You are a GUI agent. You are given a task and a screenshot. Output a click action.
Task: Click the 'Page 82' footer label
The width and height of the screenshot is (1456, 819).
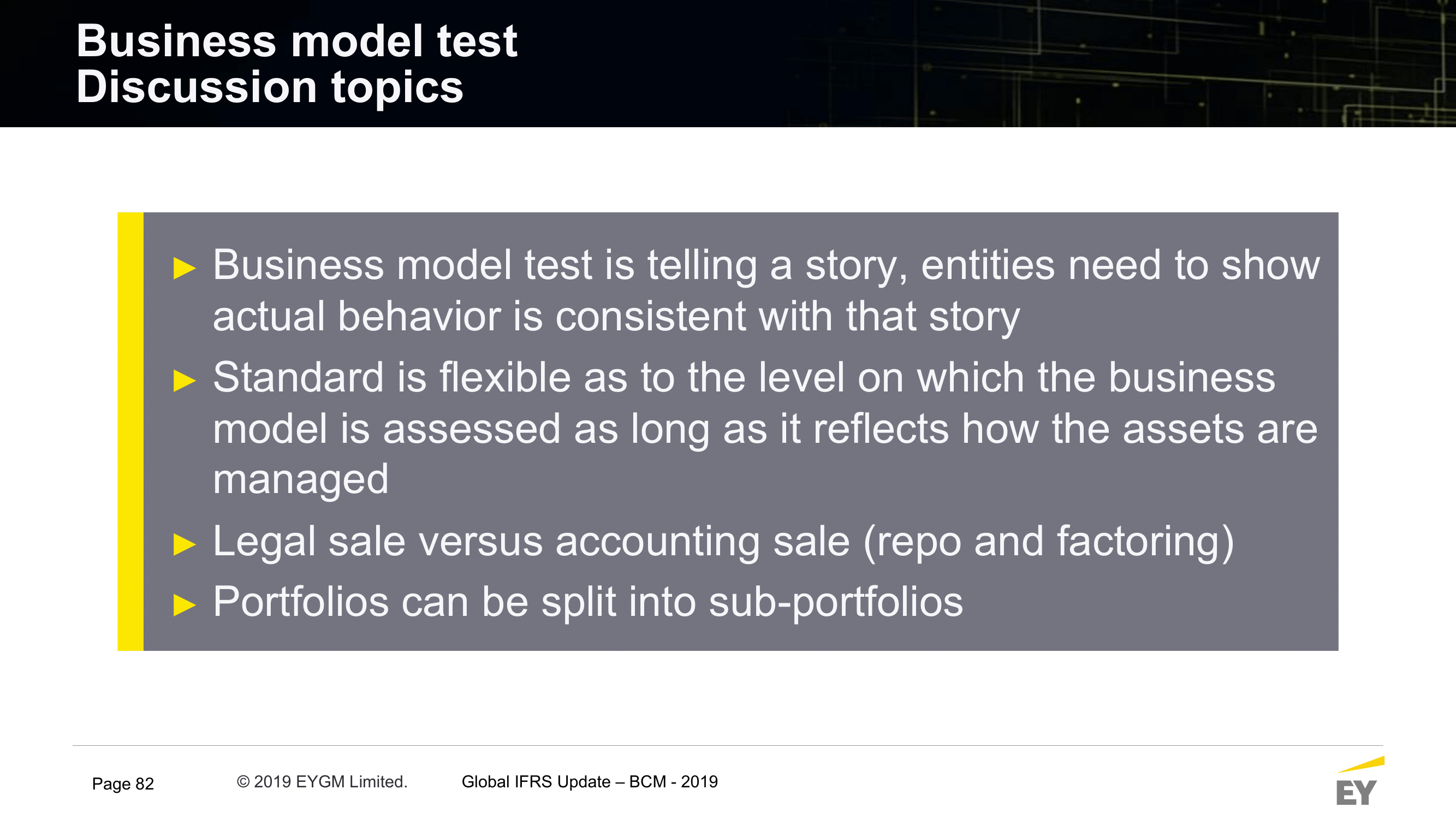click(x=123, y=784)
